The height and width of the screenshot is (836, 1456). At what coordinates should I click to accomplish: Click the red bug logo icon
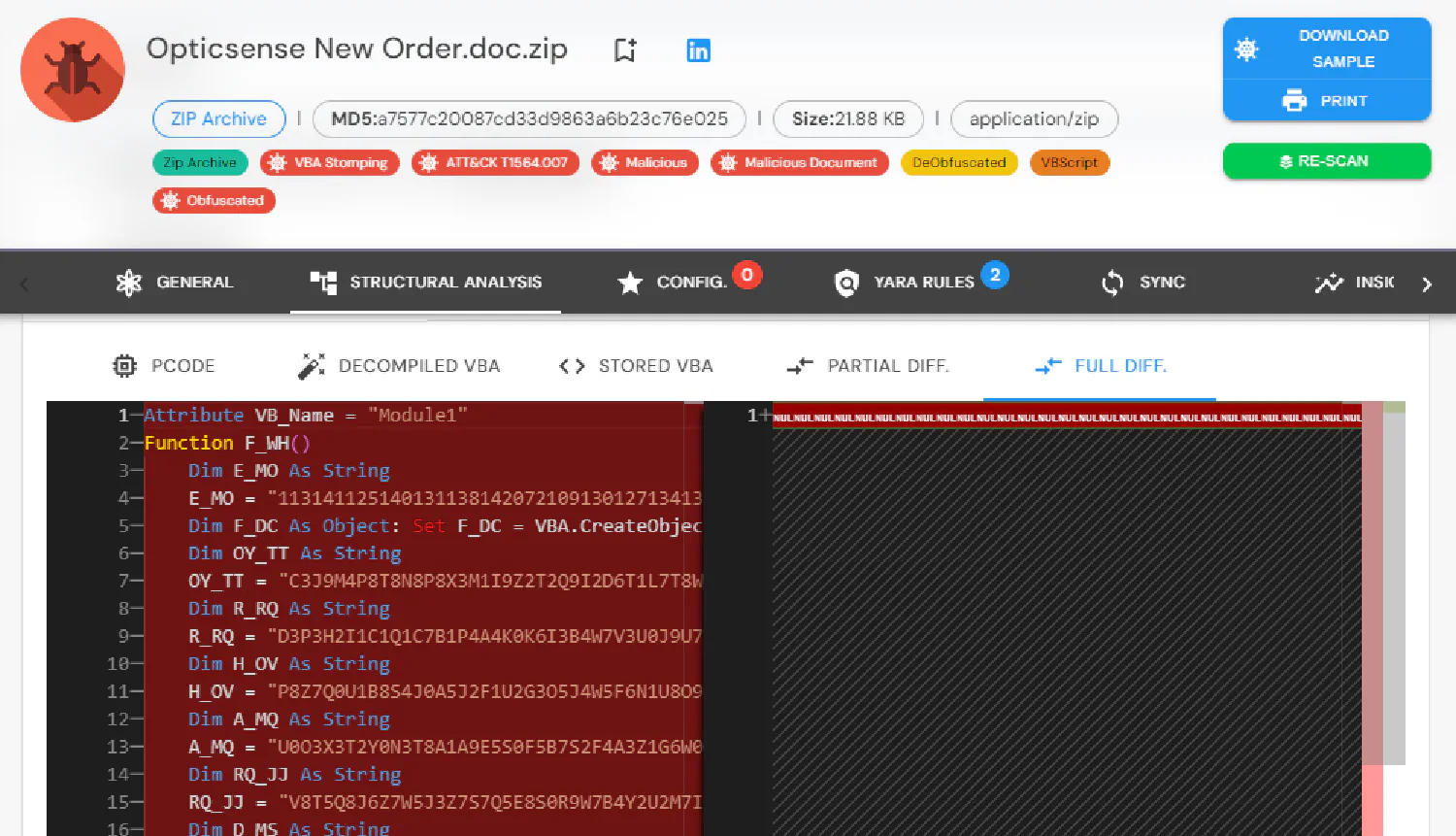coord(72,69)
